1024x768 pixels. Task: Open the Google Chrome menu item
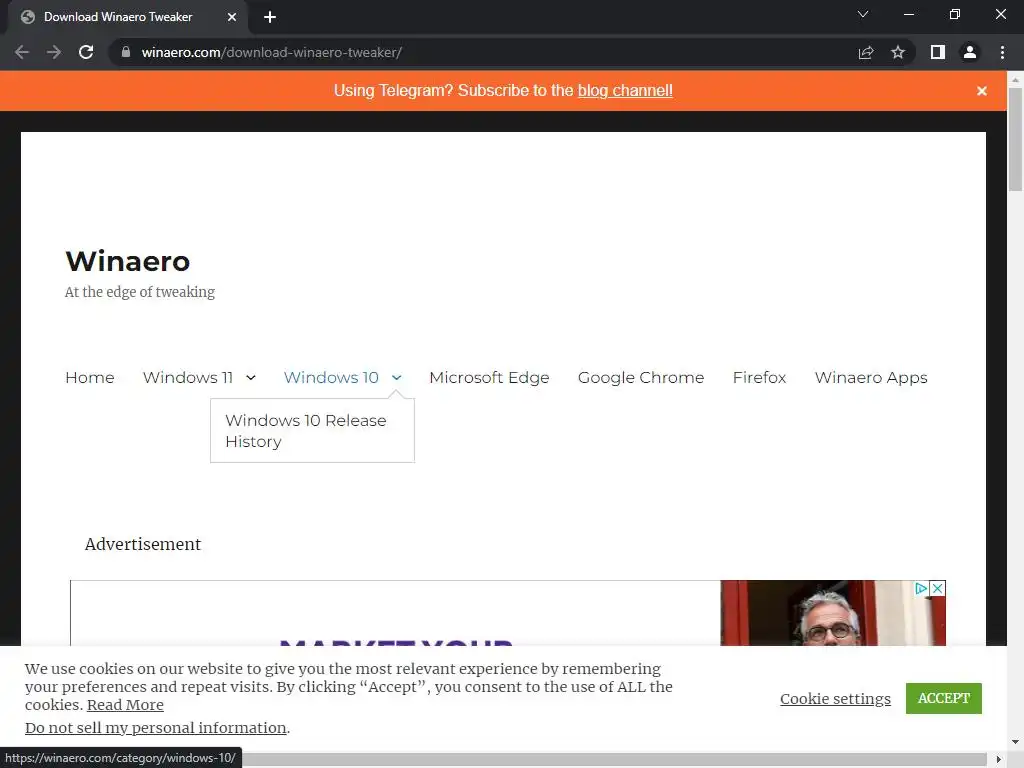pyautogui.click(x=641, y=377)
